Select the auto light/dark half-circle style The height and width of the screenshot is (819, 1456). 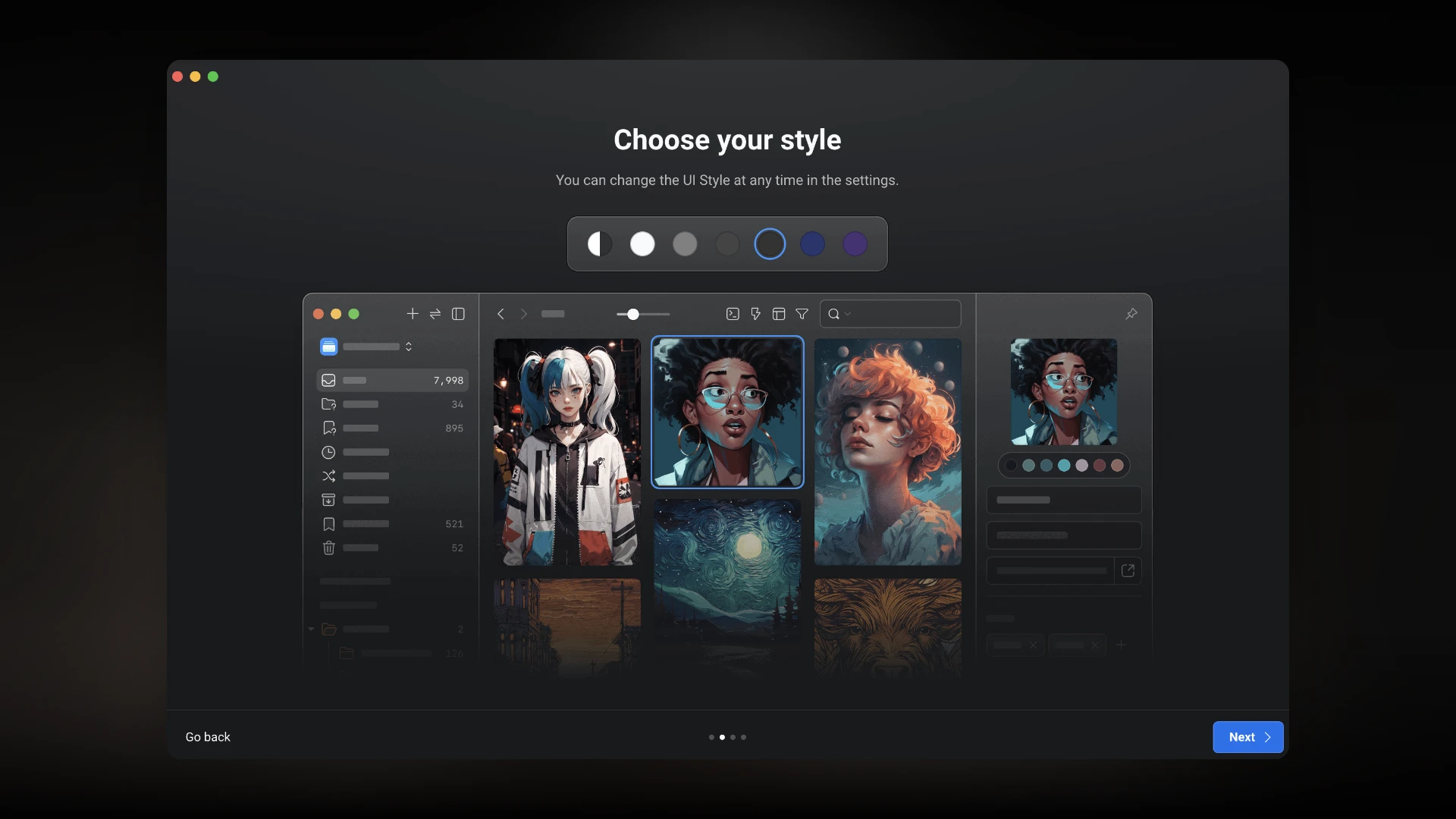(600, 244)
